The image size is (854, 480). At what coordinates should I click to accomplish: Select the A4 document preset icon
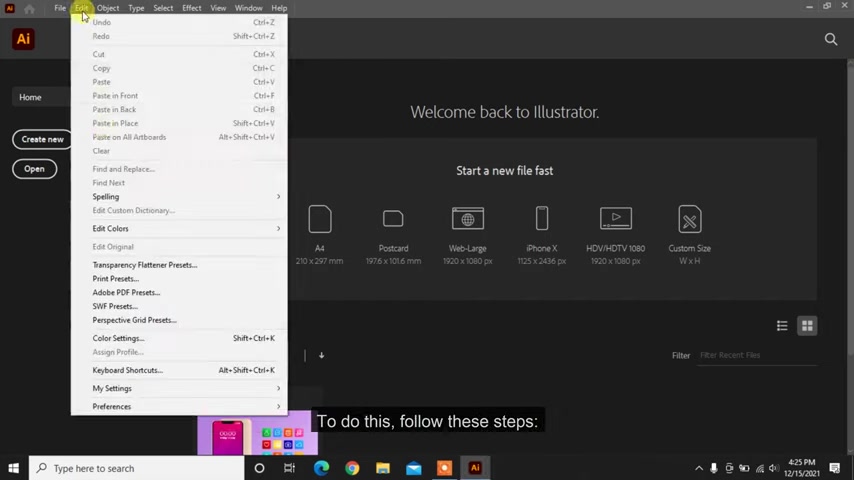(x=320, y=219)
